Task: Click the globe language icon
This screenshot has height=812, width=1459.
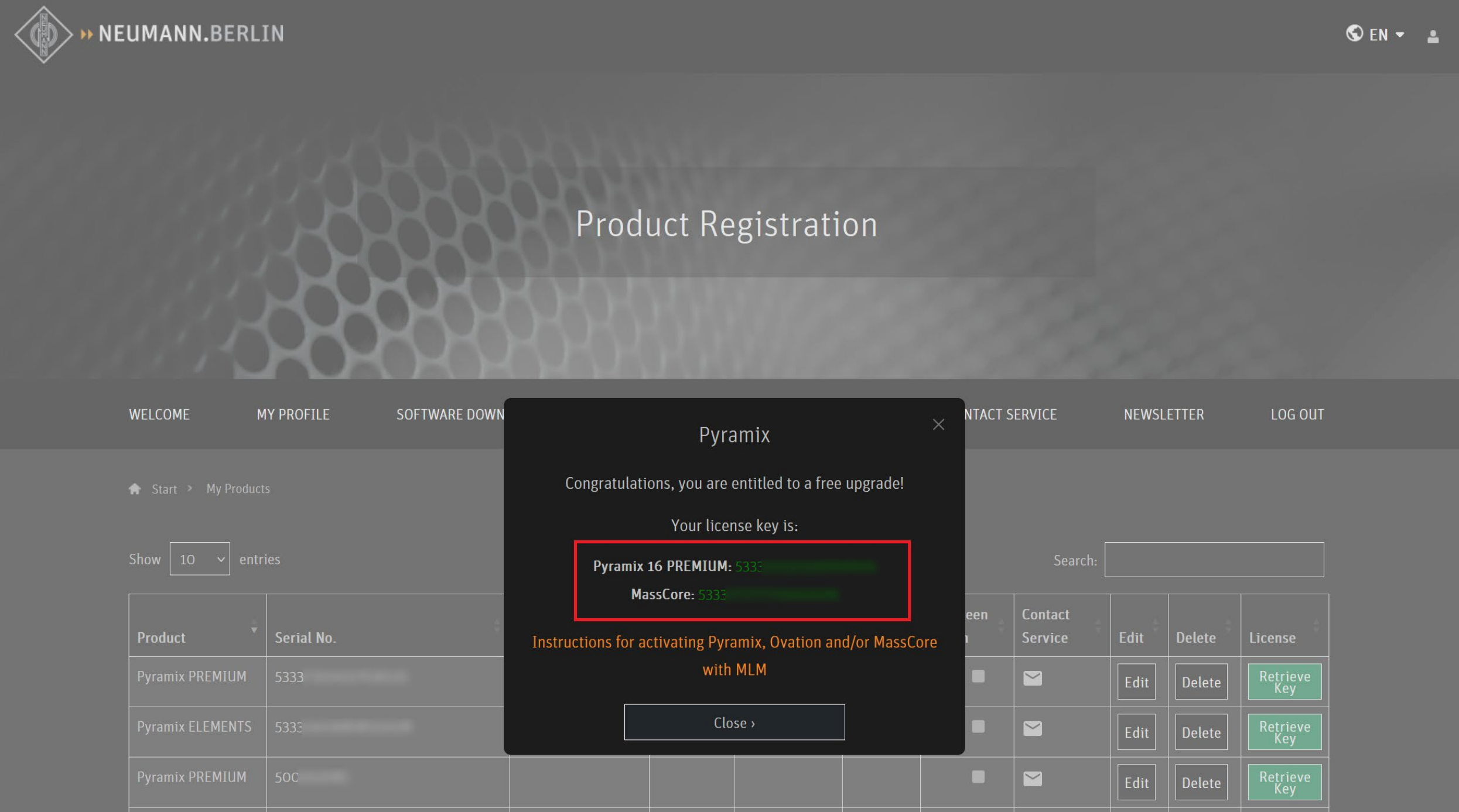Action: click(1354, 34)
